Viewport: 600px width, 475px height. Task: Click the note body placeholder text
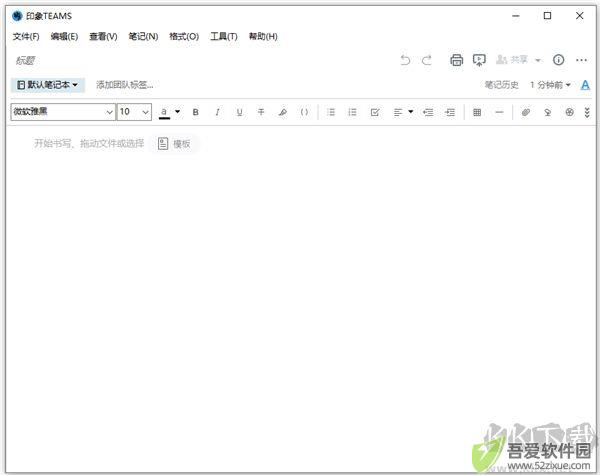pyautogui.click(x=89, y=144)
